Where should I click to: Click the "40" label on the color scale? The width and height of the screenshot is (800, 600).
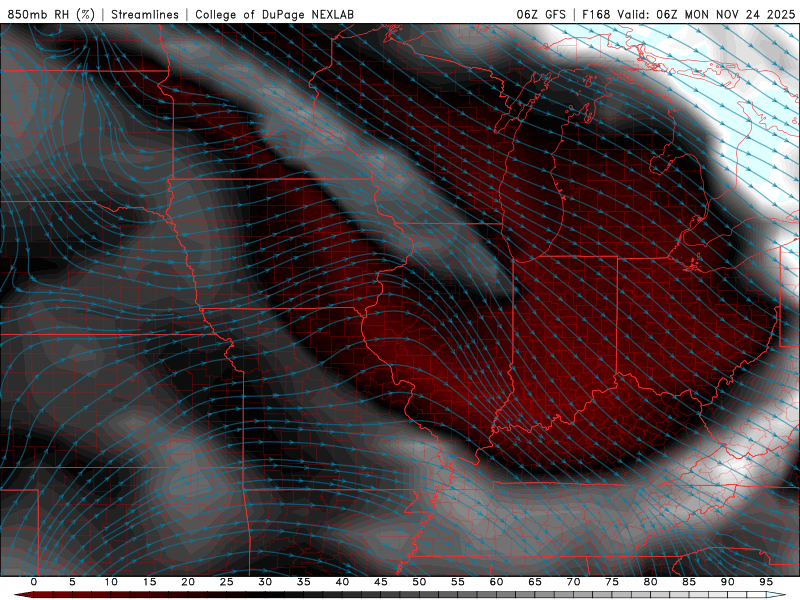coord(342,582)
